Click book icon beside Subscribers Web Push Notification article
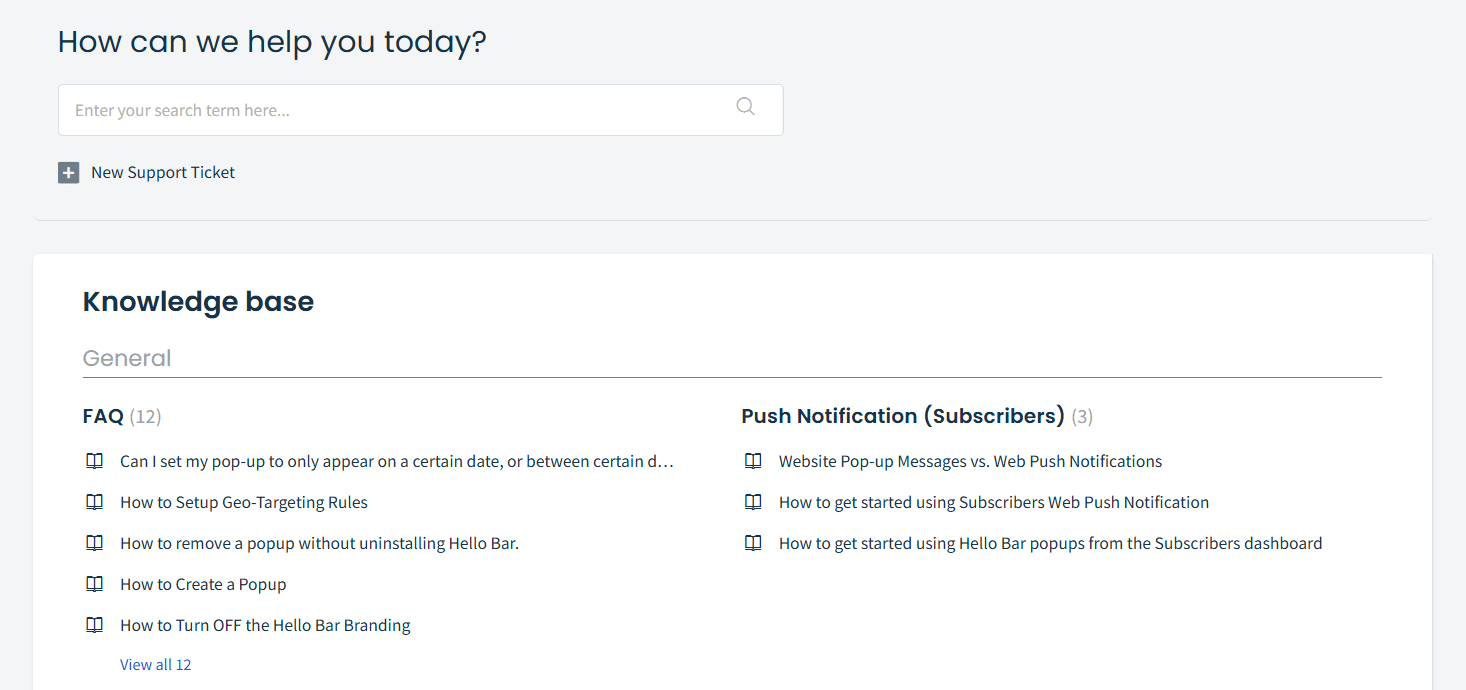The height and width of the screenshot is (690, 1466). 753,502
